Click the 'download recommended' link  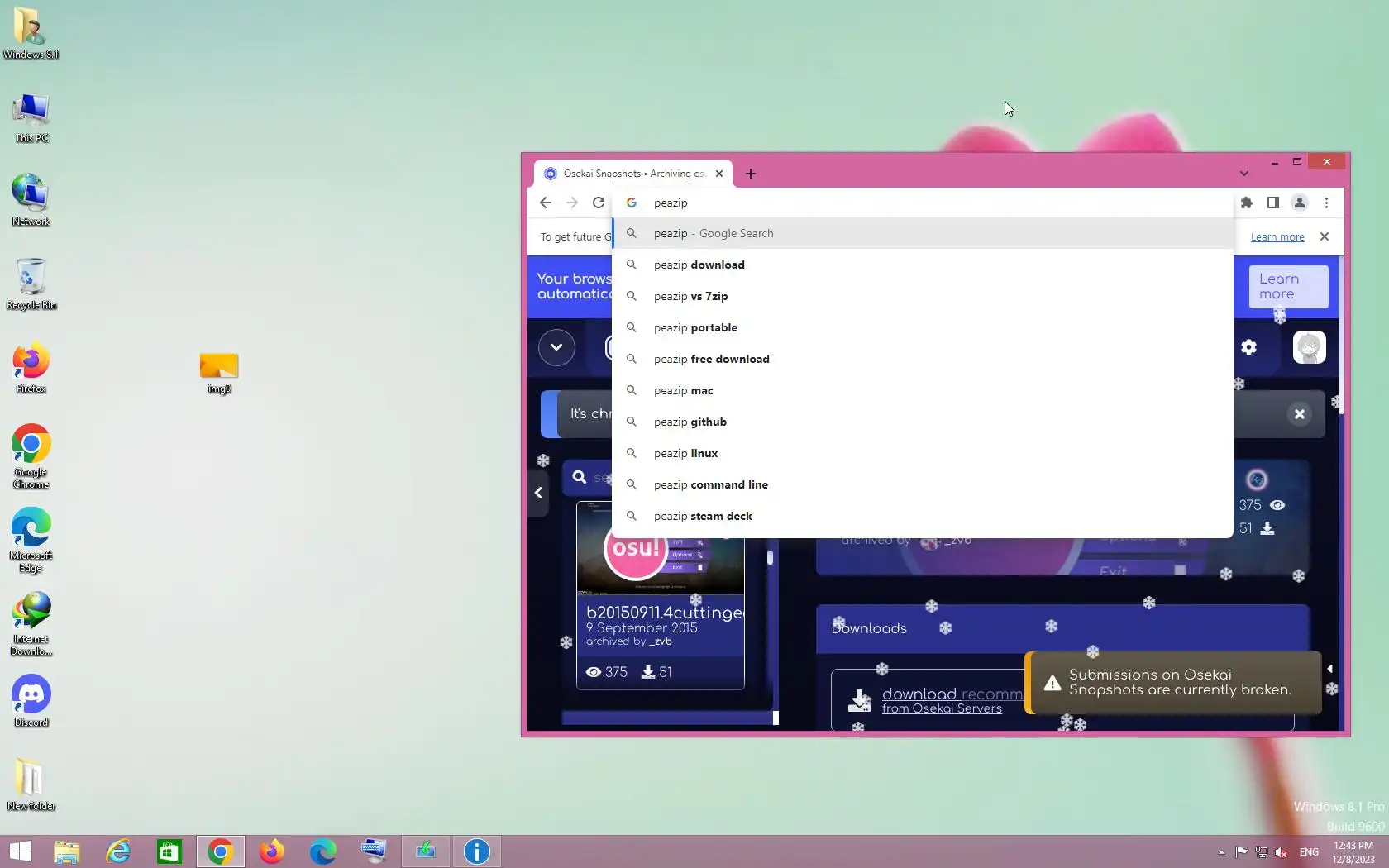pos(952,694)
